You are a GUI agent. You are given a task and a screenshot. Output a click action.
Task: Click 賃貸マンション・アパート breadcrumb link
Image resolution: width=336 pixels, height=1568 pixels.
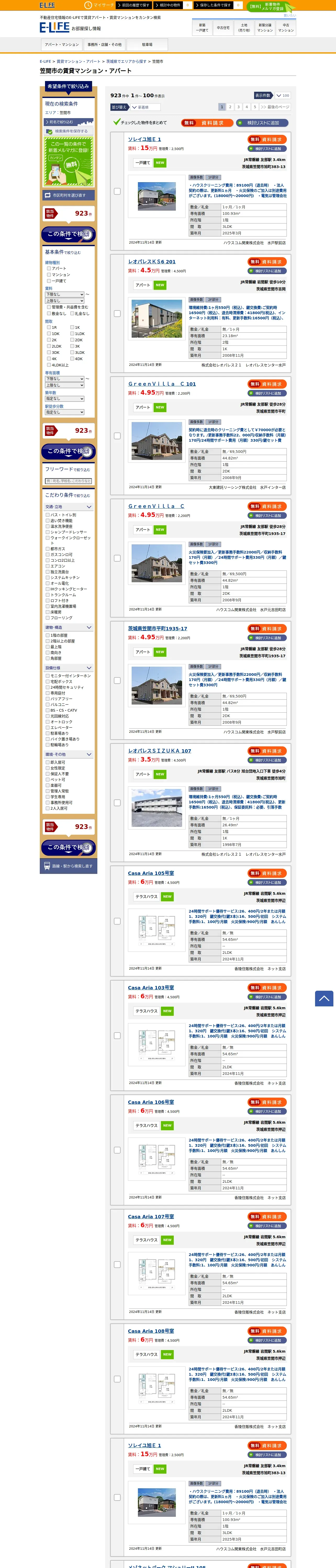click(x=79, y=61)
